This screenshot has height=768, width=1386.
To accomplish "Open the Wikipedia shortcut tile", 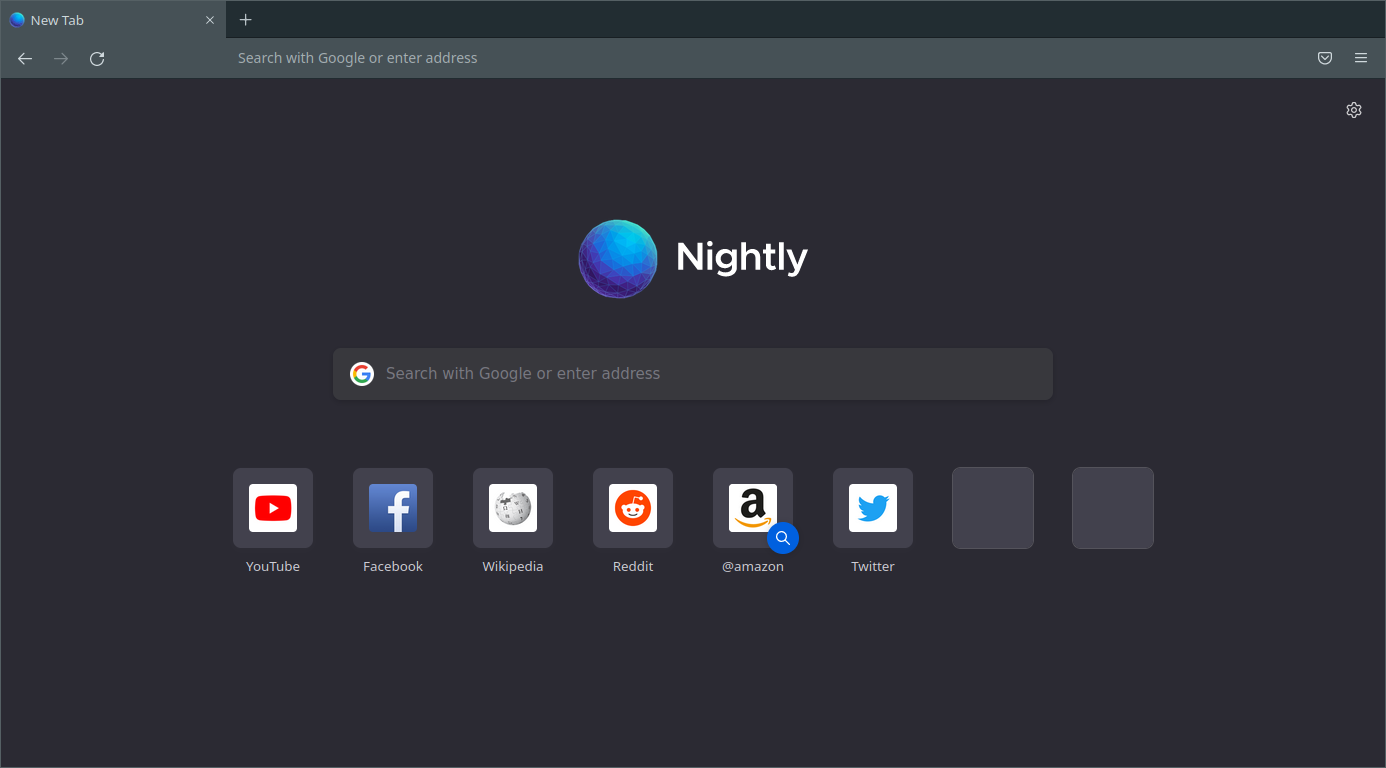I will pyautogui.click(x=513, y=508).
